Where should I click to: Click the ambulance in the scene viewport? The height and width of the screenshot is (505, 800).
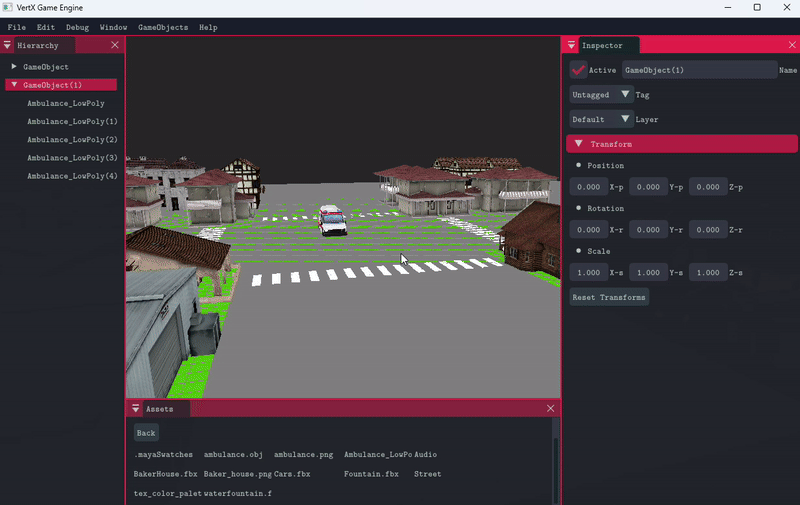pos(332,220)
